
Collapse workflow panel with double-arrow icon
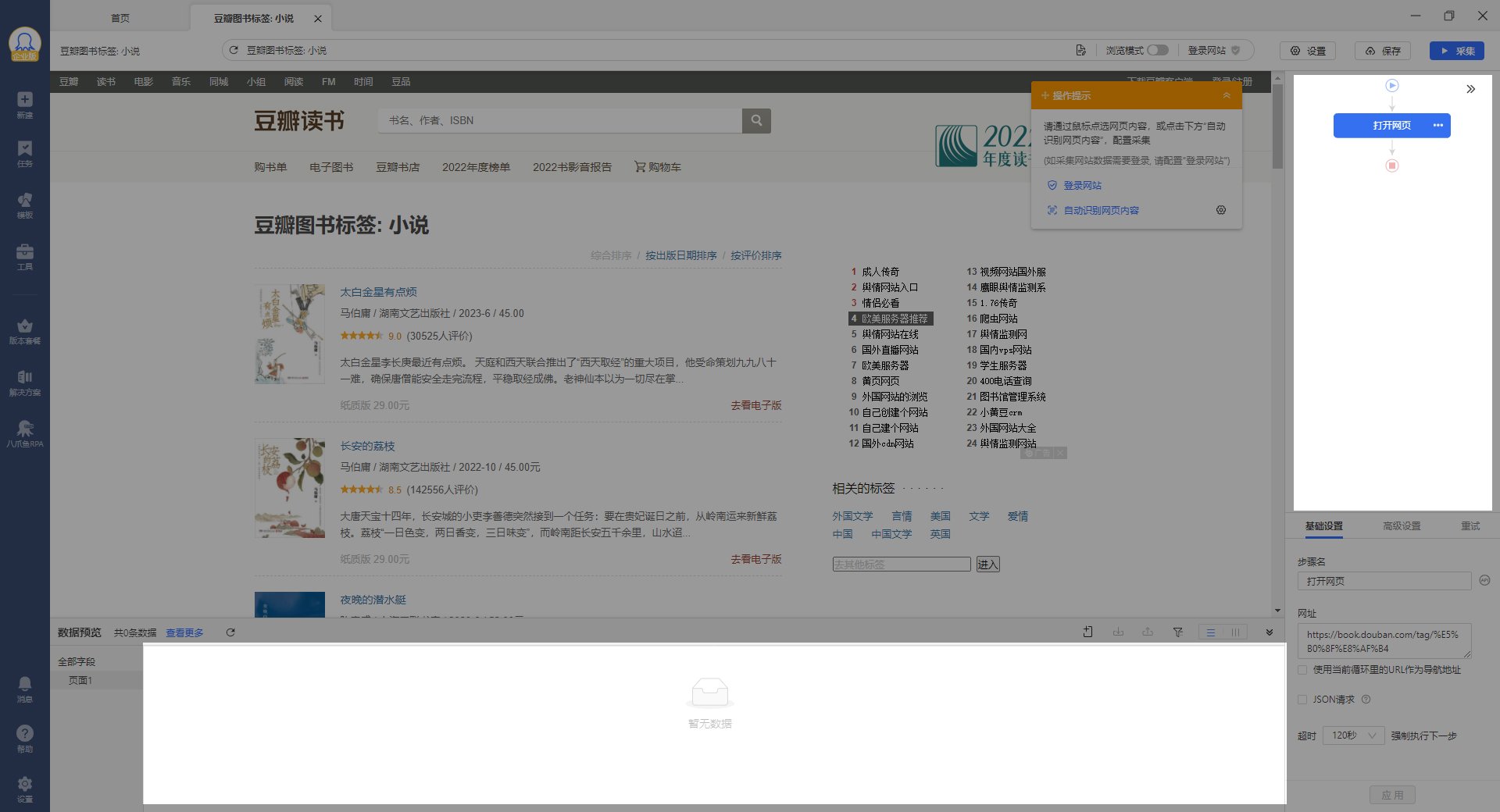[x=1470, y=89]
